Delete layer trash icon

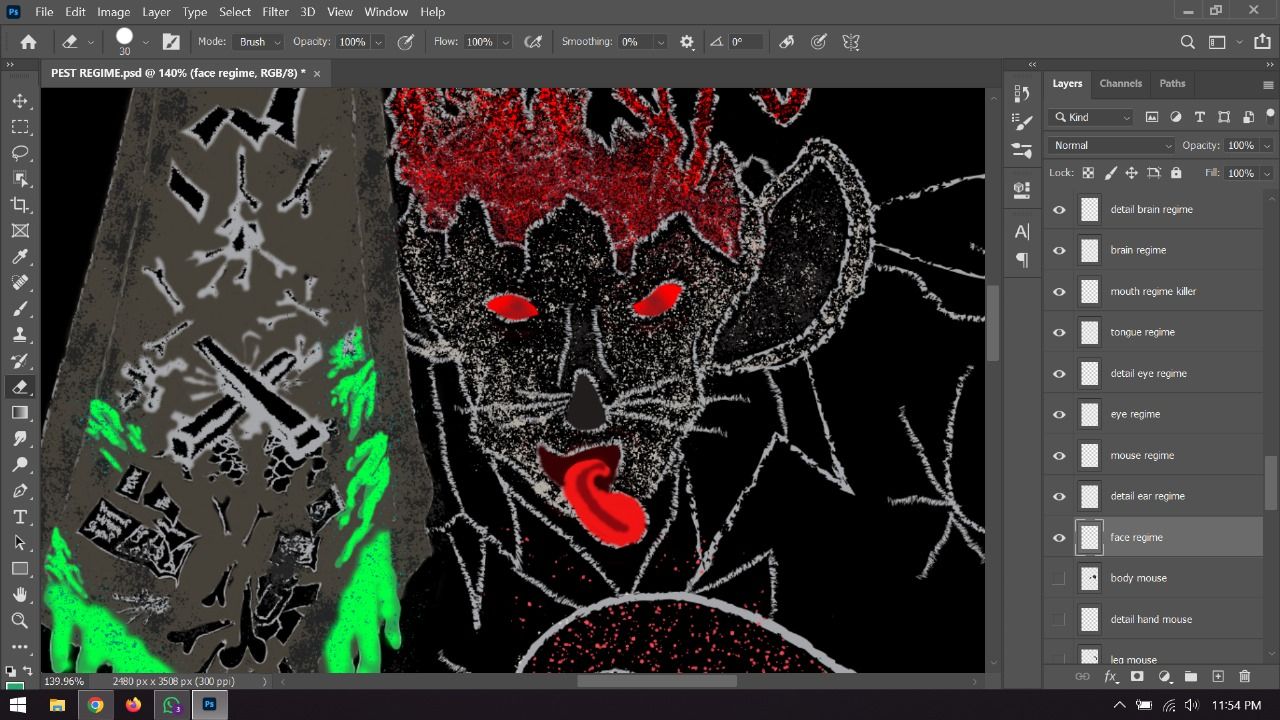pos(1245,677)
